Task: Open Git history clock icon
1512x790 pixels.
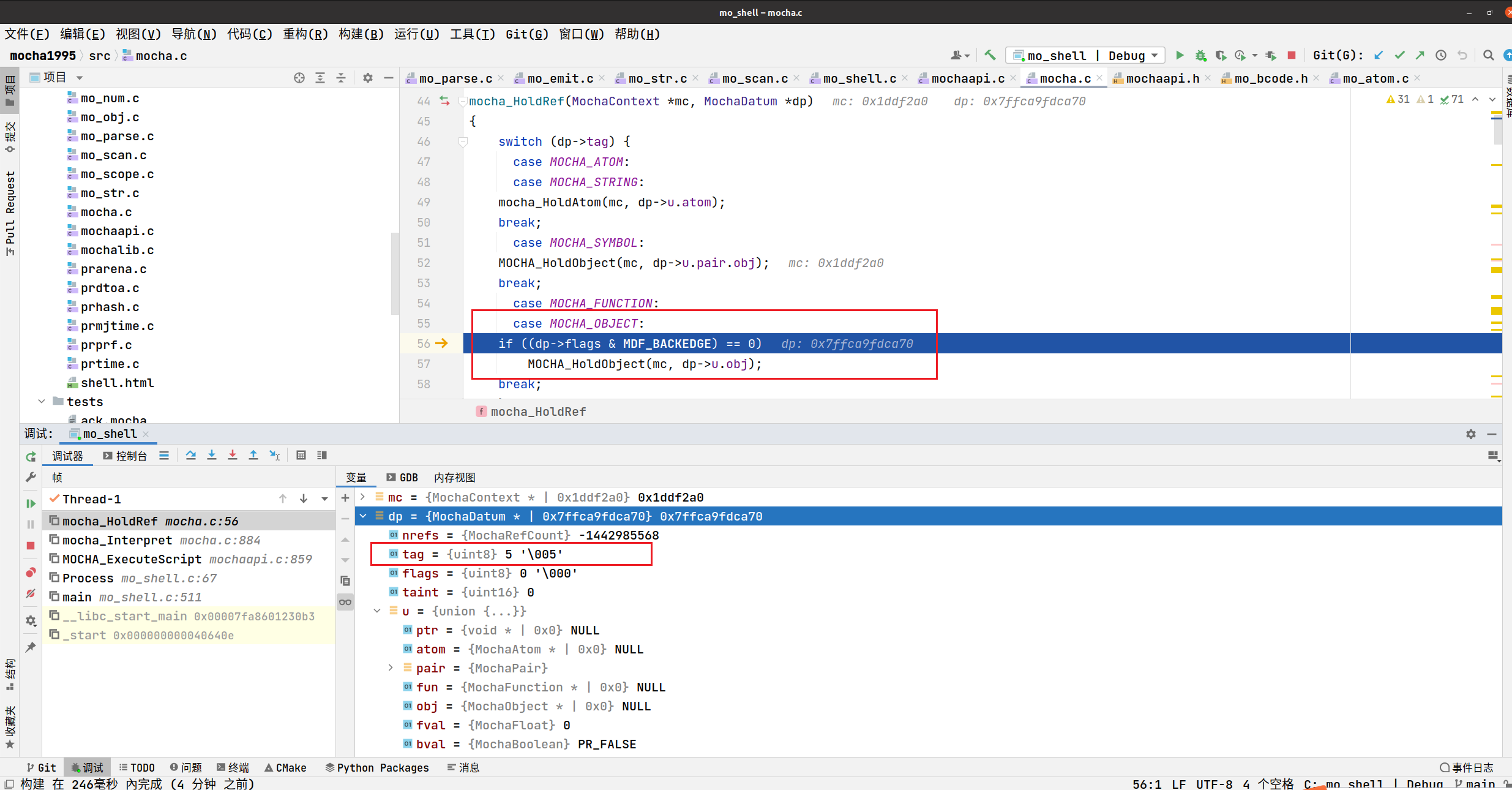Action: (1441, 56)
